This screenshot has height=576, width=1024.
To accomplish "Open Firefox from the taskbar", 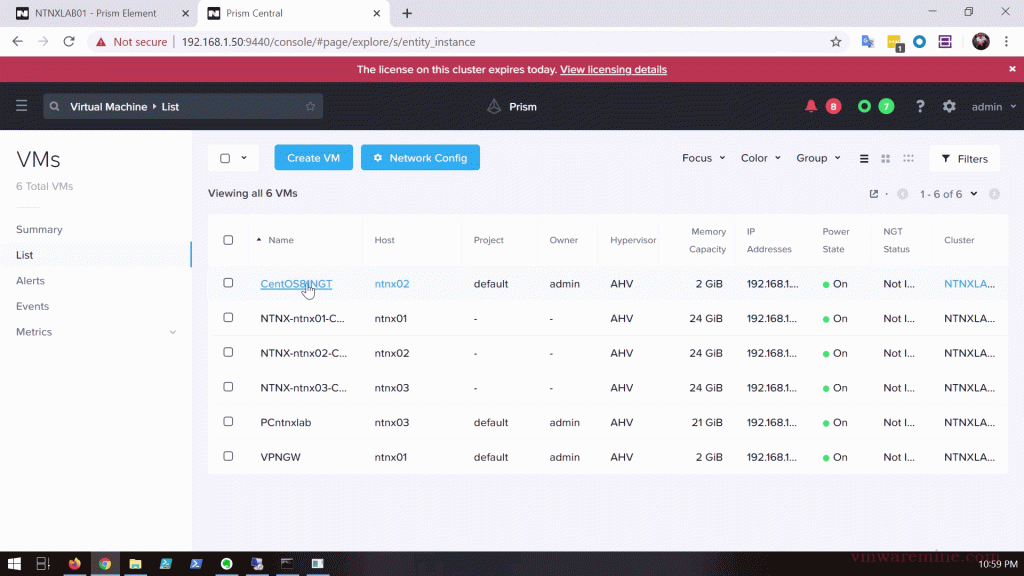I will [74, 564].
